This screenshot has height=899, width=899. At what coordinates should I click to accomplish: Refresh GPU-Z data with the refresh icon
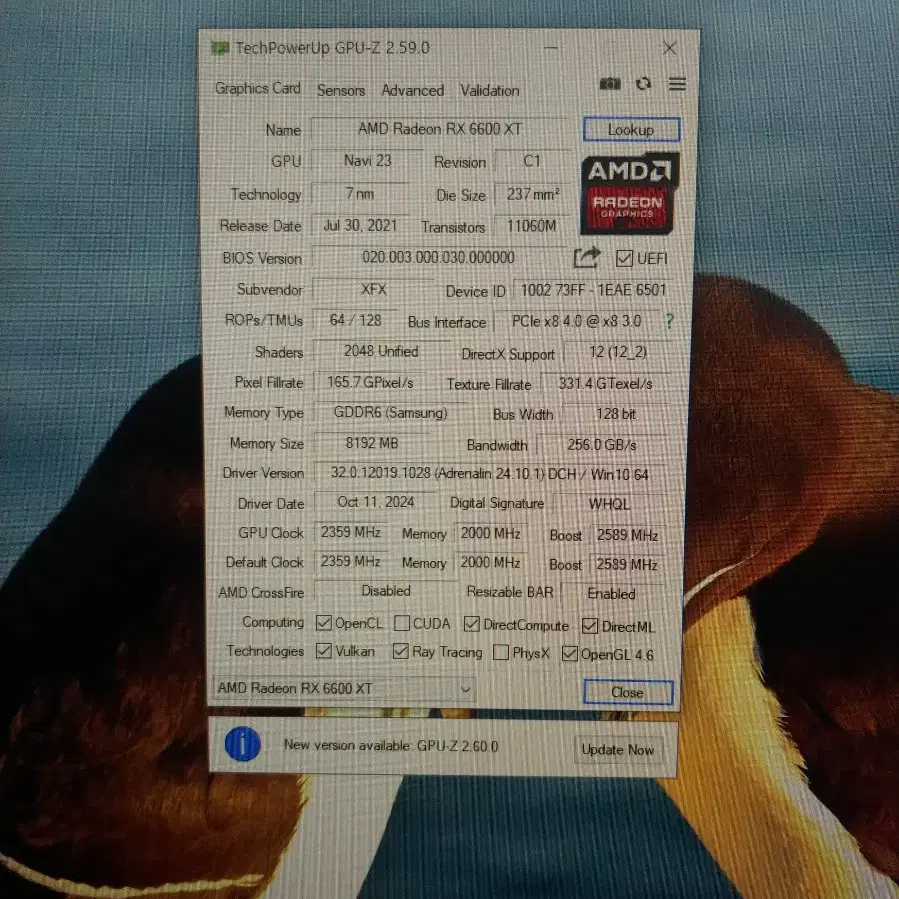pyautogui.click(x=643, y=84)
